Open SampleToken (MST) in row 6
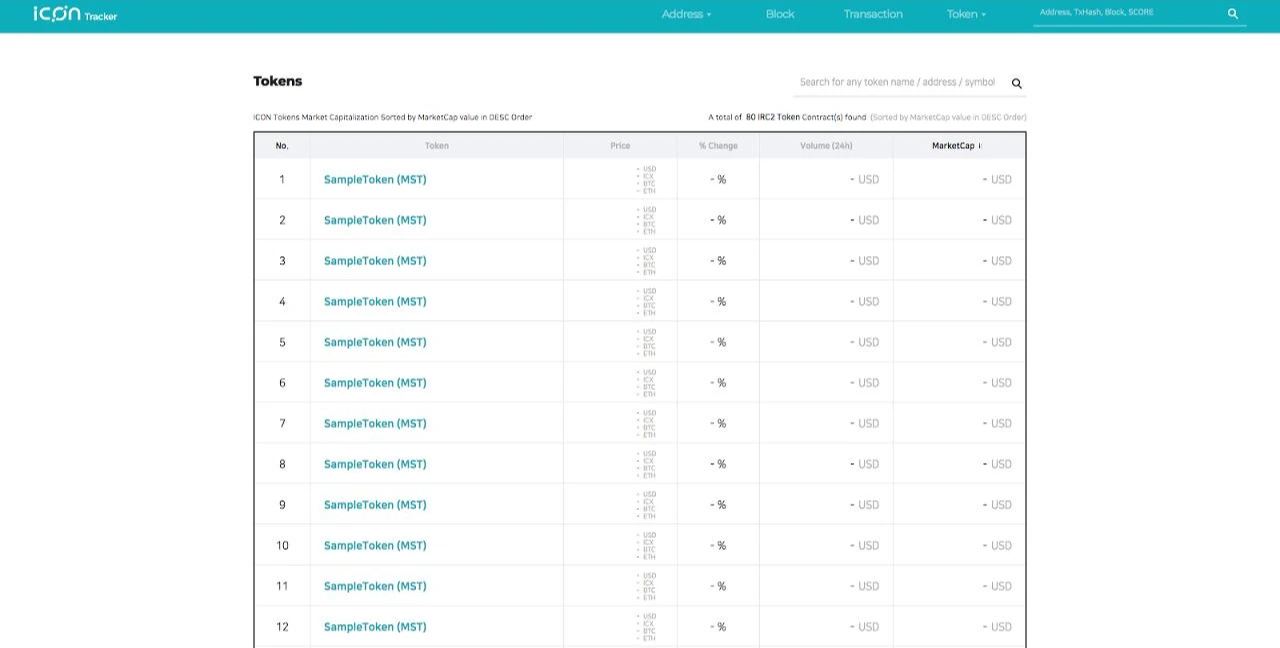This screenshot has height=648, width=1280. pos(375,383)
